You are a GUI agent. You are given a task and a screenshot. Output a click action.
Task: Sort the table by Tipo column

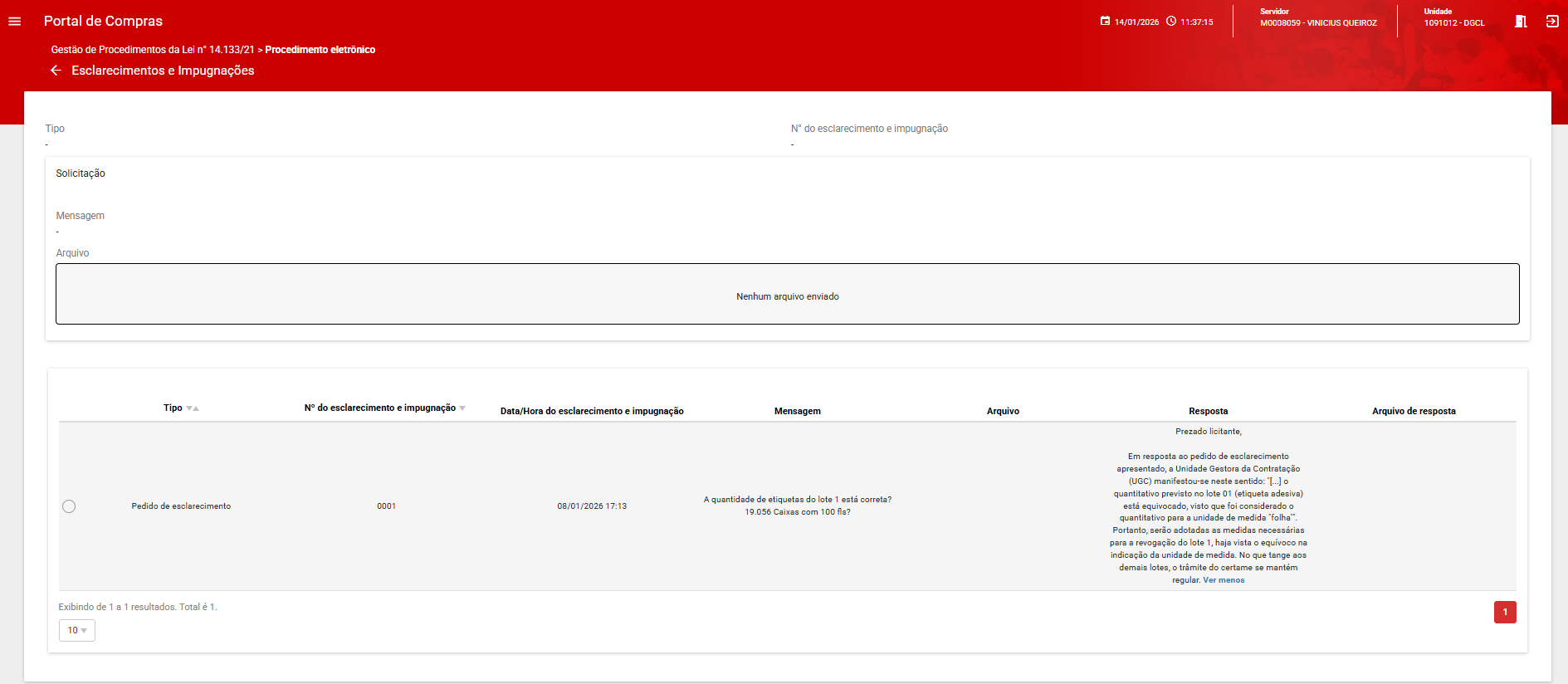[181, 408]
